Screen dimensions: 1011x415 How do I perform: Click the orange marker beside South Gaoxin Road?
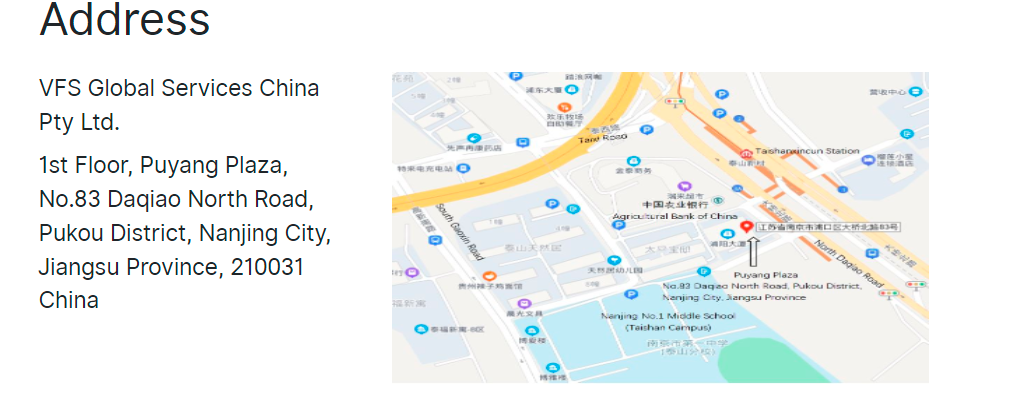(x=488, y=276)
